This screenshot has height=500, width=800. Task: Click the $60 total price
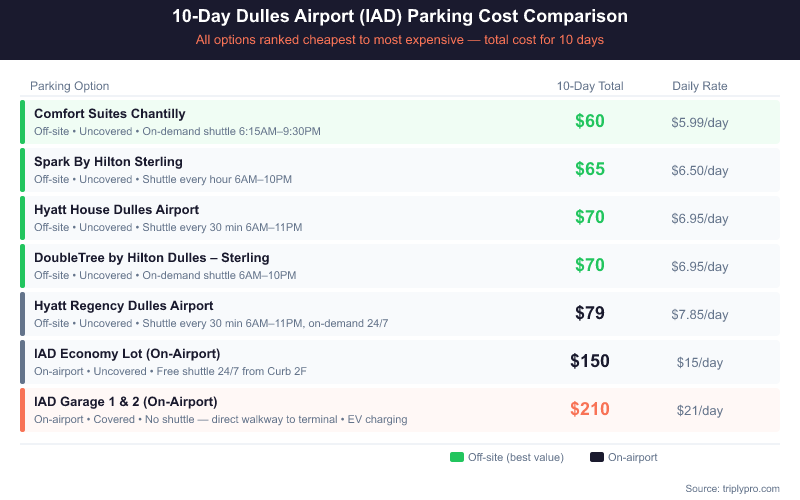pos(590,121)
